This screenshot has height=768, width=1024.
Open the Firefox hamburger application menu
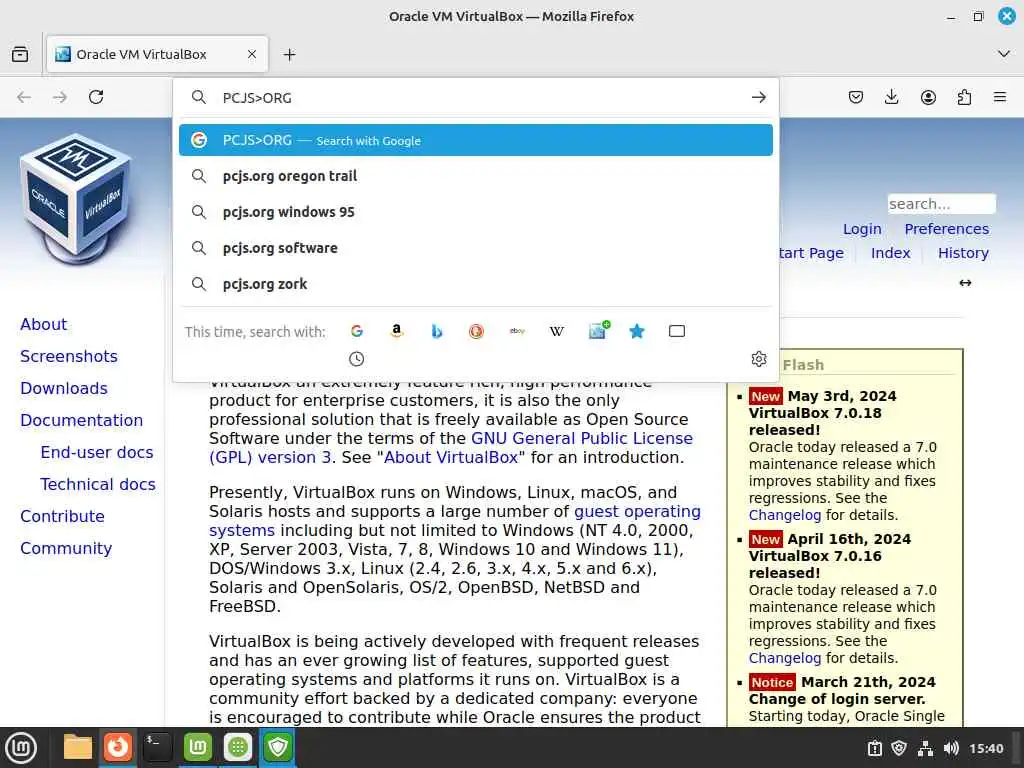tap(1000, 97)
